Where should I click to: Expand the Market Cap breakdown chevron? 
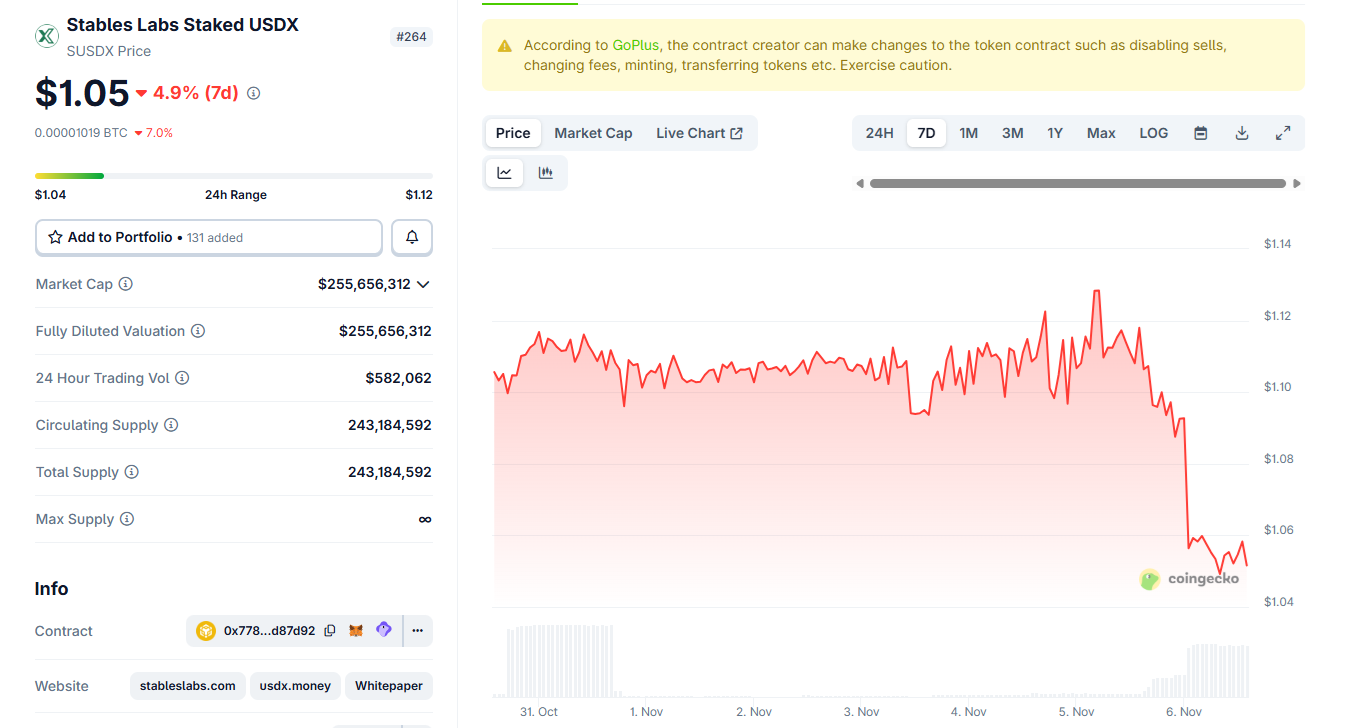[x=423, y=284]
